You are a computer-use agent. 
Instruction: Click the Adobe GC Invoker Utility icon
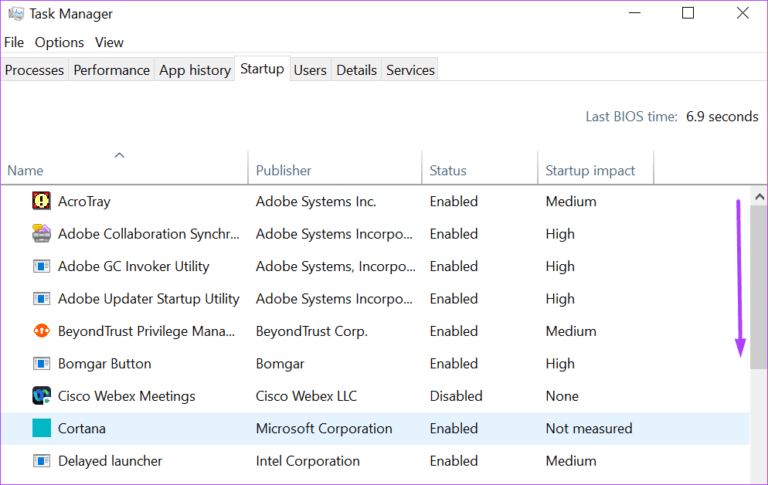tap(41, 266)
